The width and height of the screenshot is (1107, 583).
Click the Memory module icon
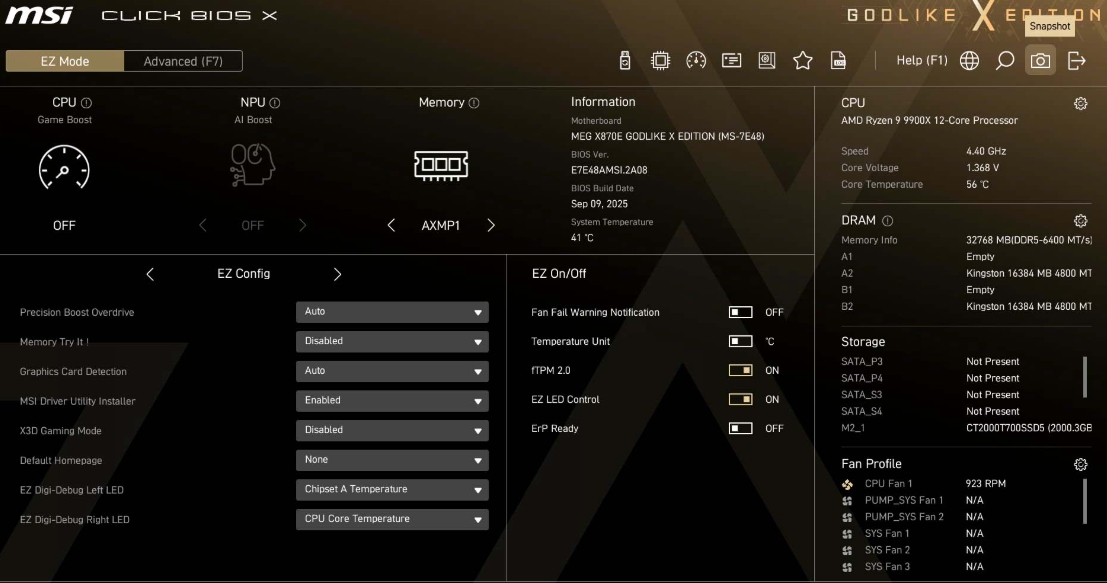pyautogui.click(x=441, y=165)
